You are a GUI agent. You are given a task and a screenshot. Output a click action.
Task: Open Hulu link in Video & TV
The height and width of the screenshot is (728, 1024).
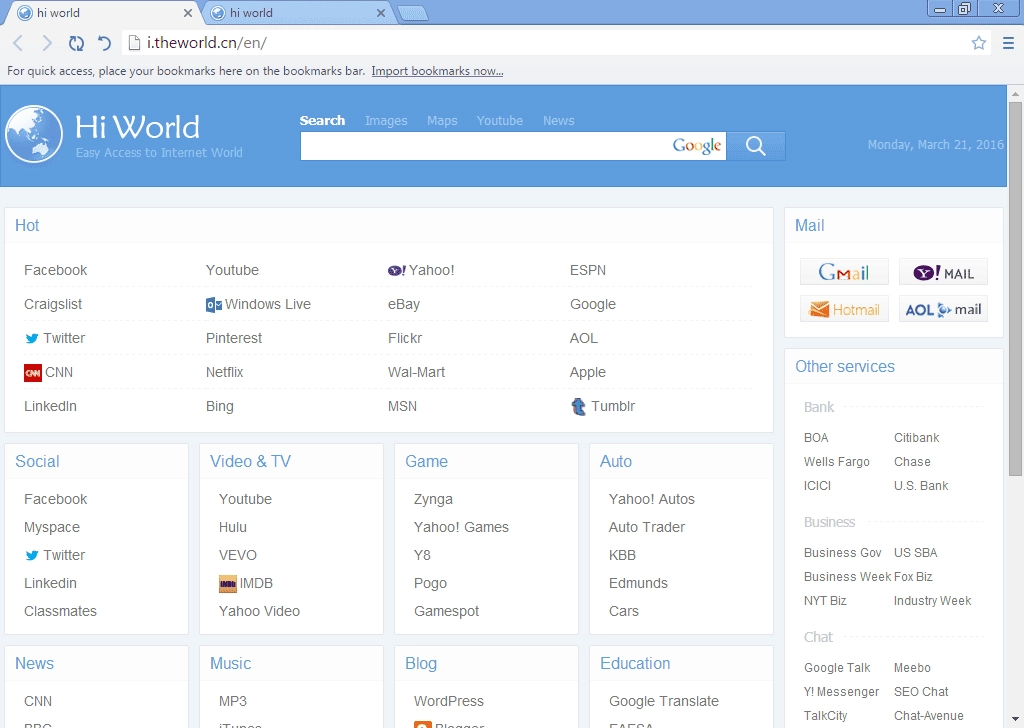(232, 527)
